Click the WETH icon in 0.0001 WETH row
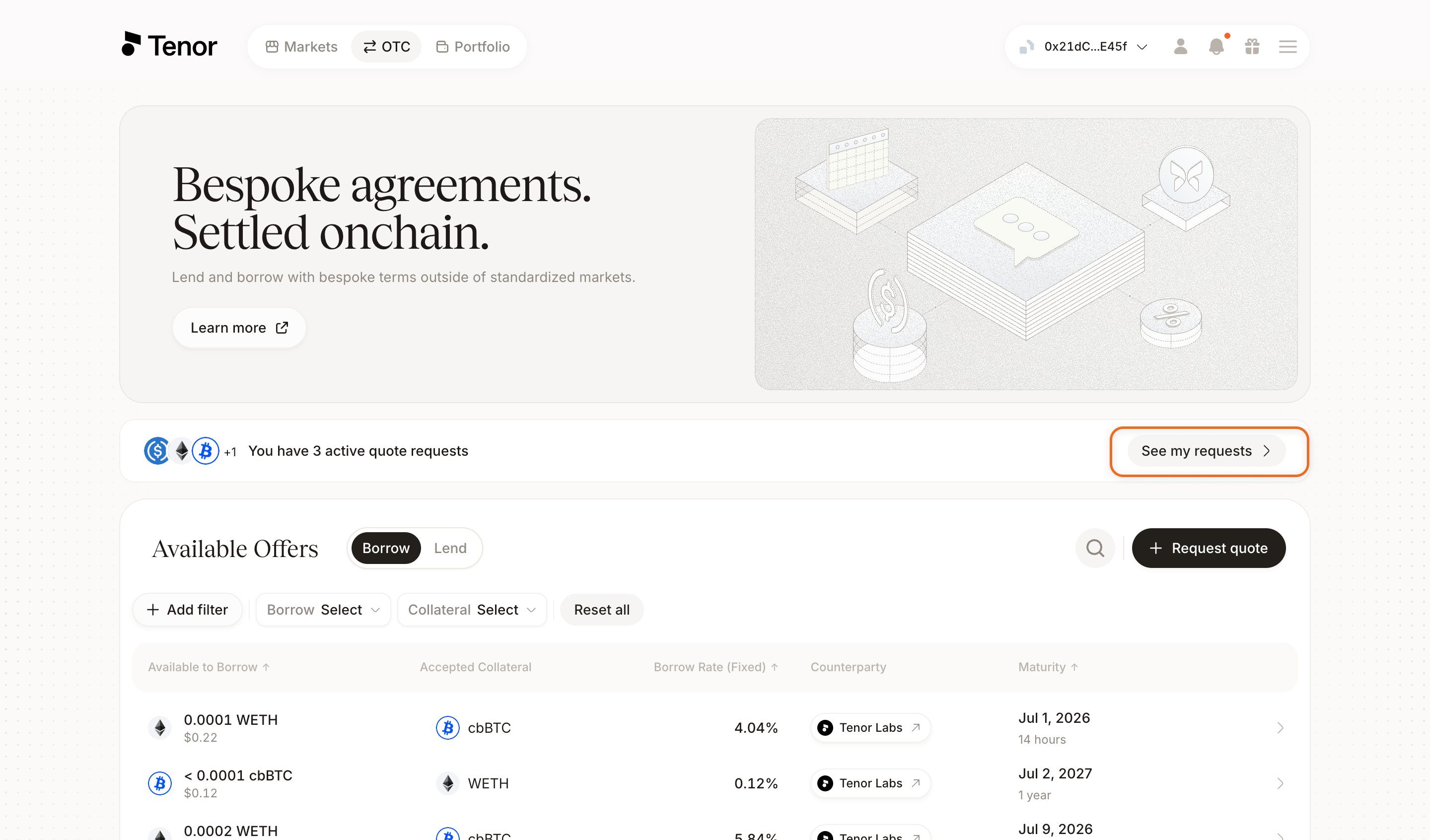Screen dimensions: 1430x840 coord(160,728)
